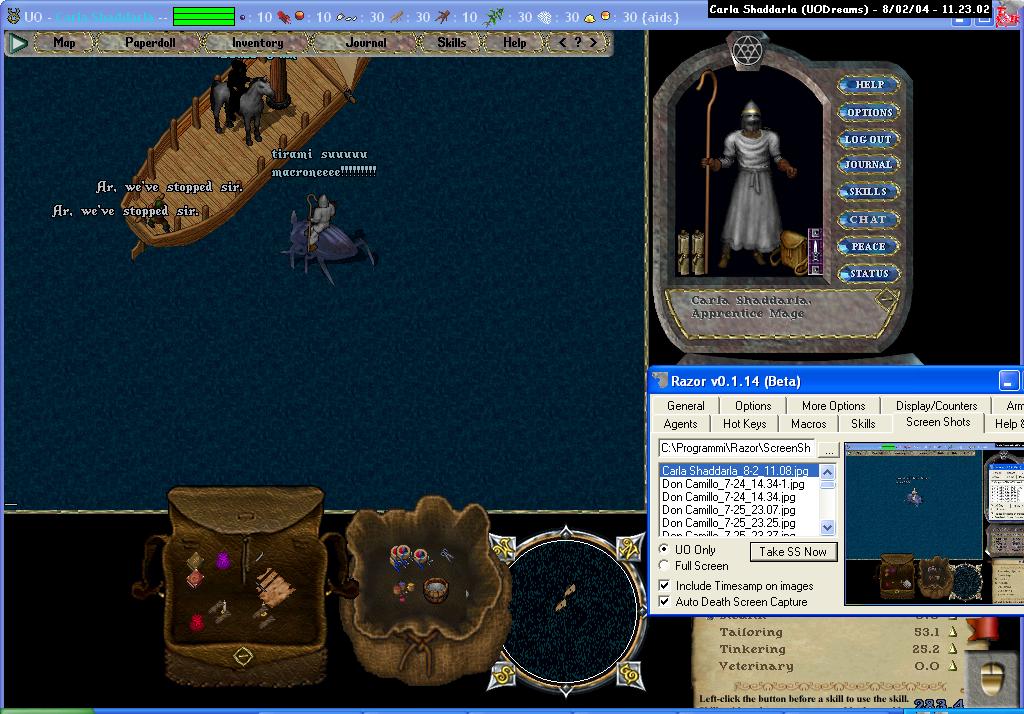Select the Full Screen radio button
This screenshot has width=1024, height=714.
[664, 565]
